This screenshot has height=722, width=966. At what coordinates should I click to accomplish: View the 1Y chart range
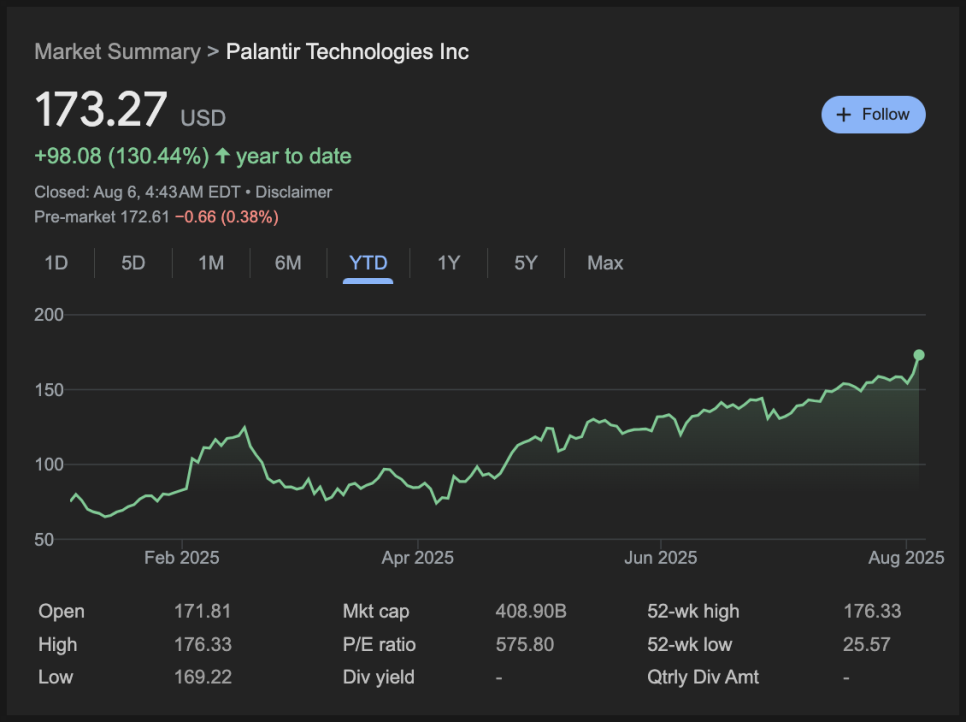(448, 263)
